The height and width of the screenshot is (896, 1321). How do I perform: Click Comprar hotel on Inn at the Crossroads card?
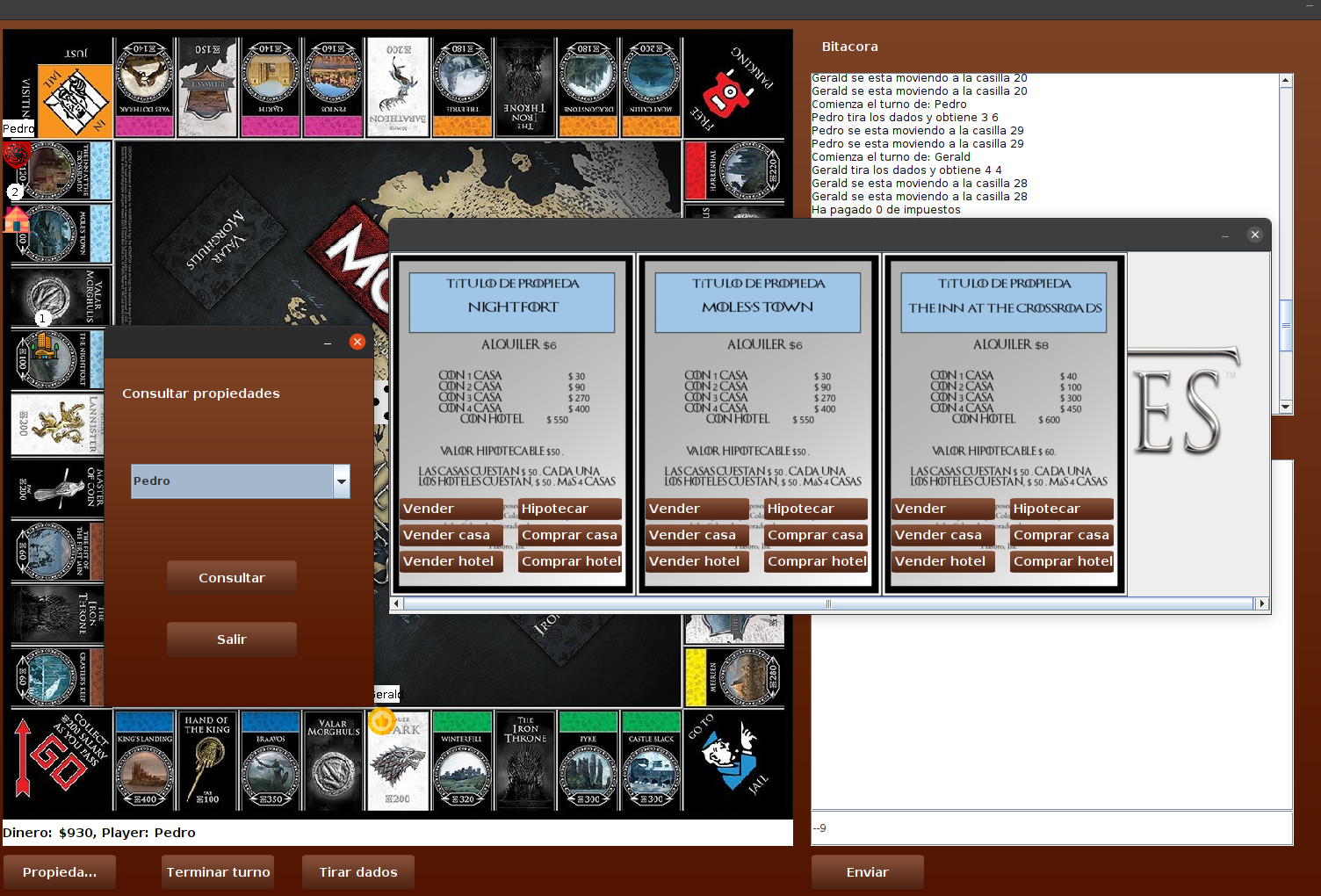click(1062, 561)
